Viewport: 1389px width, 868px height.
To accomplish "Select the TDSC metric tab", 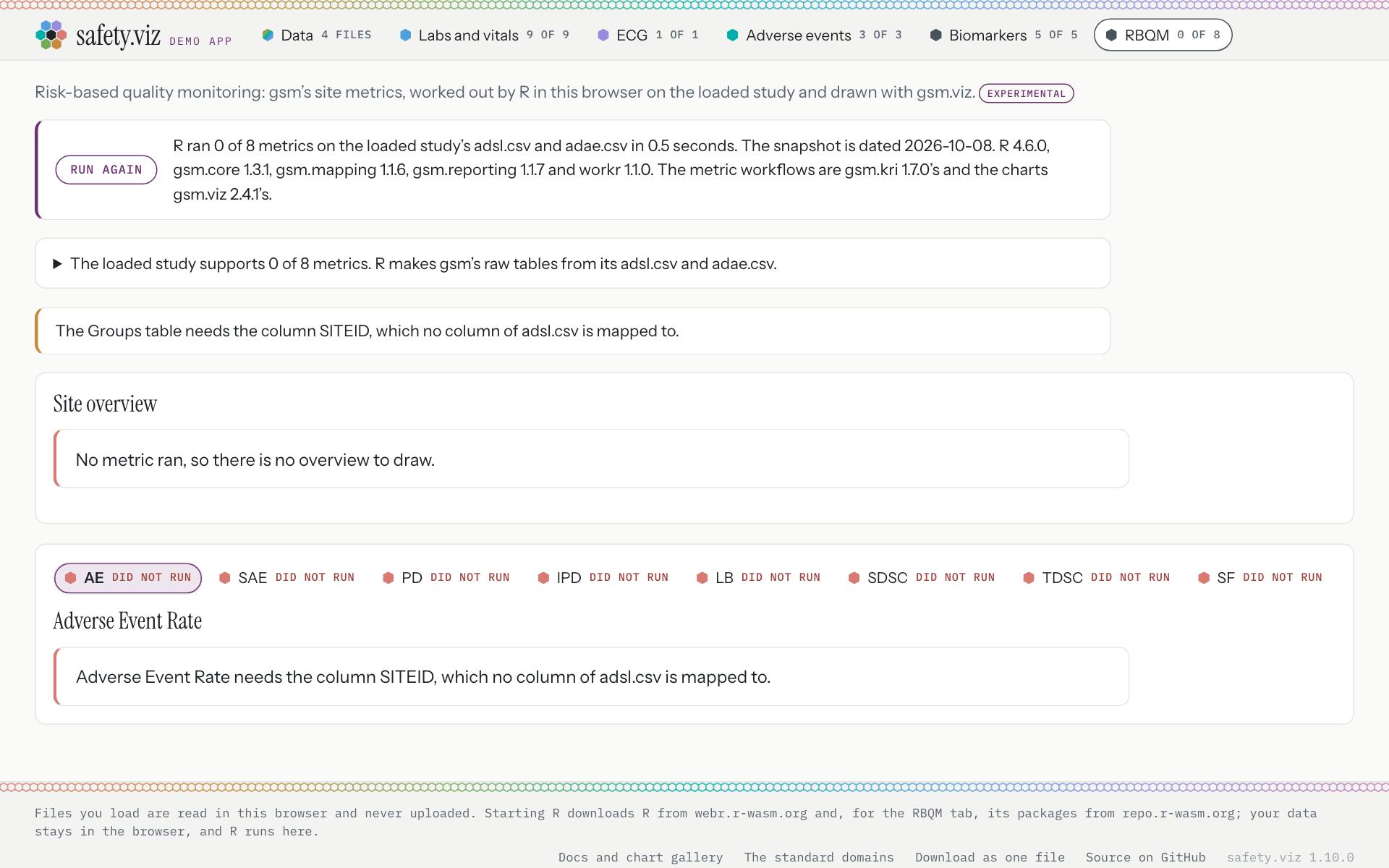I will click(x=1097, y=578).
